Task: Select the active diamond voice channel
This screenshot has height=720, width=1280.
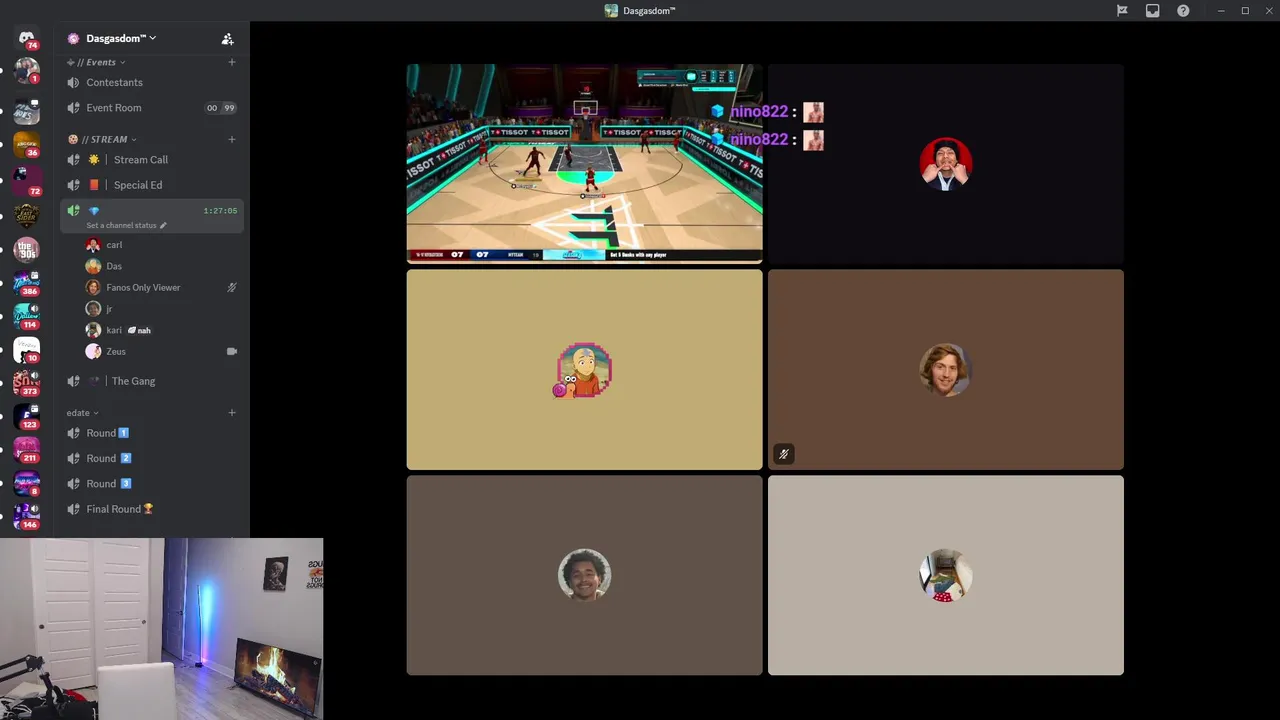Action: (152, 216)
